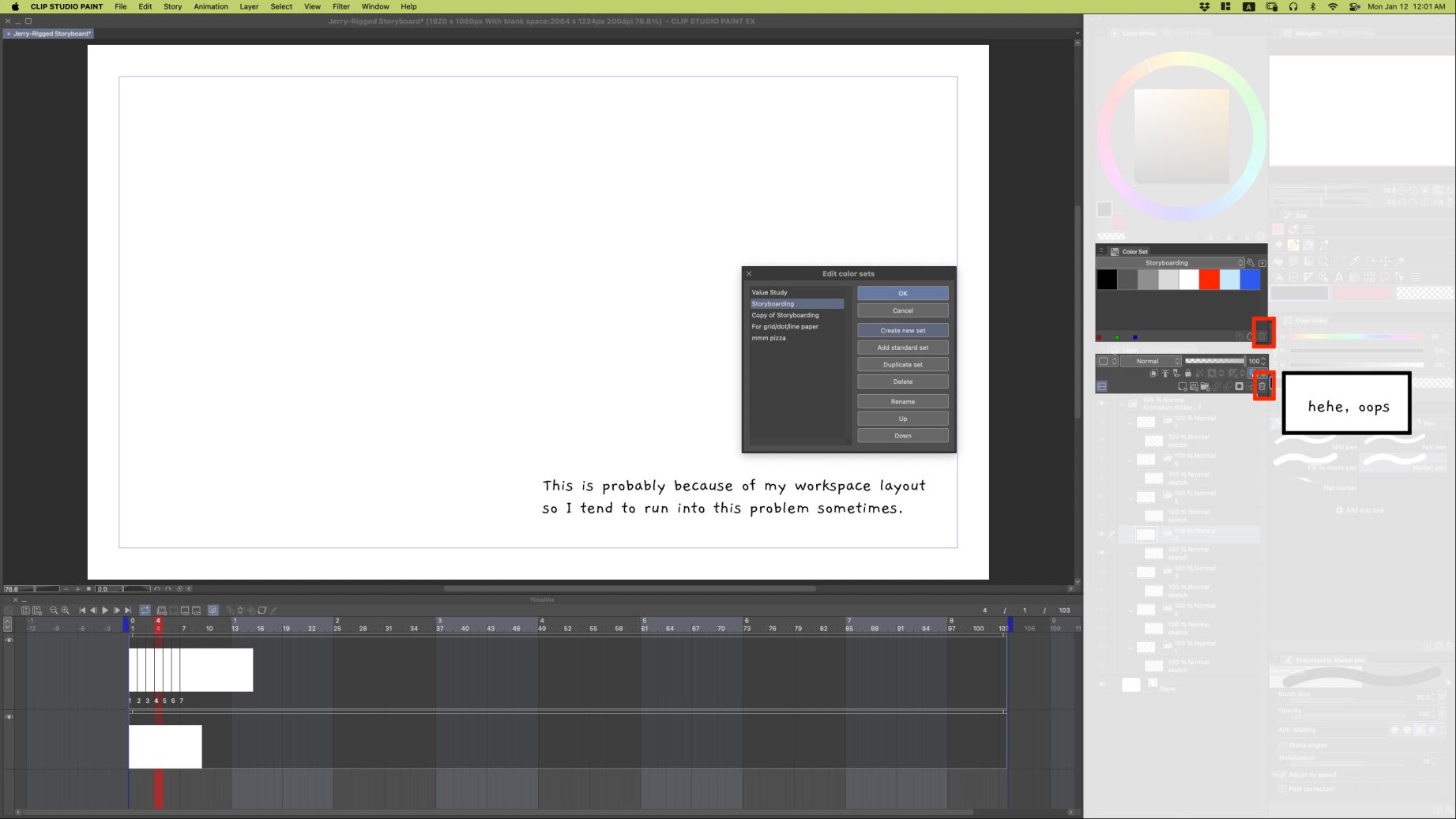Create a new layer folder
The width and height of the screenshot is (1456, 819).
(x=1205, y=386)
